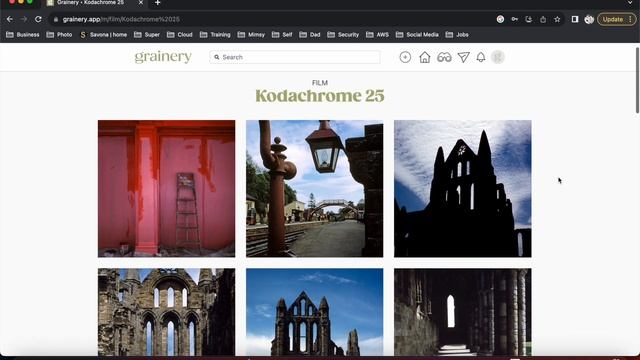Open the Security bookmarks folder

[343, 35]
